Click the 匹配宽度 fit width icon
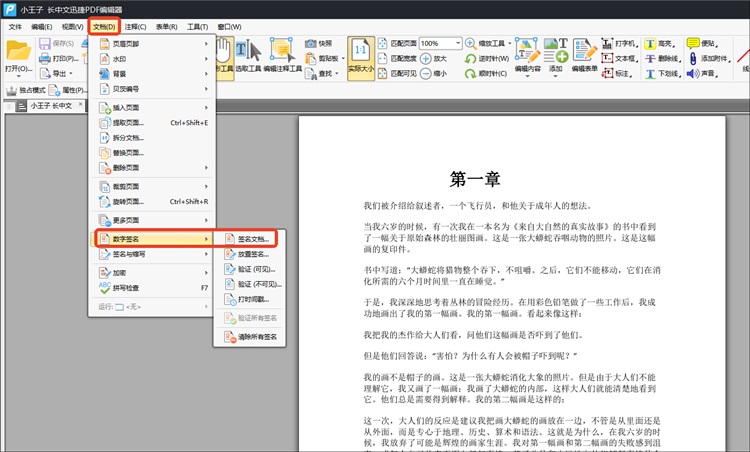This screenshot has height=452, width=750. [383, 58]
